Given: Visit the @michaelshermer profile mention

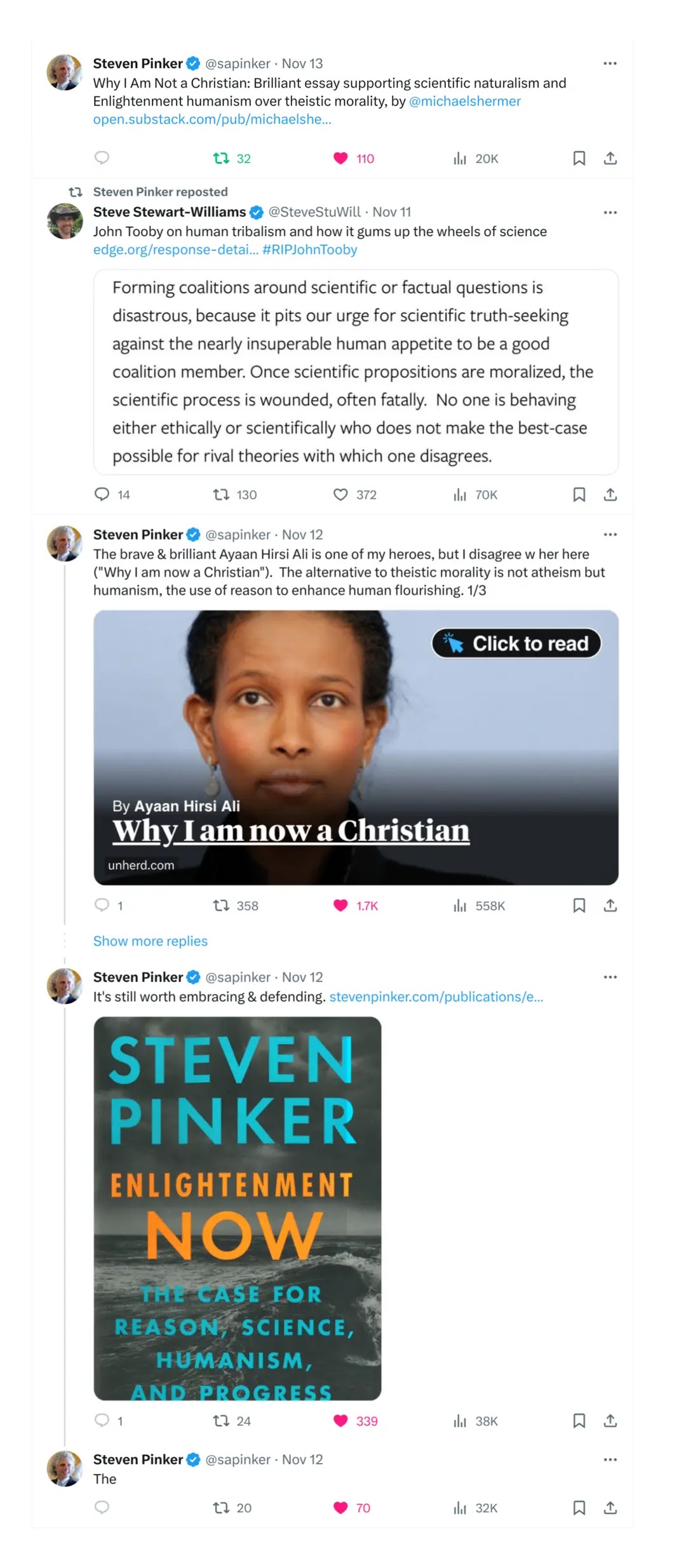Looking at the screenshot, I should point(465,101).
